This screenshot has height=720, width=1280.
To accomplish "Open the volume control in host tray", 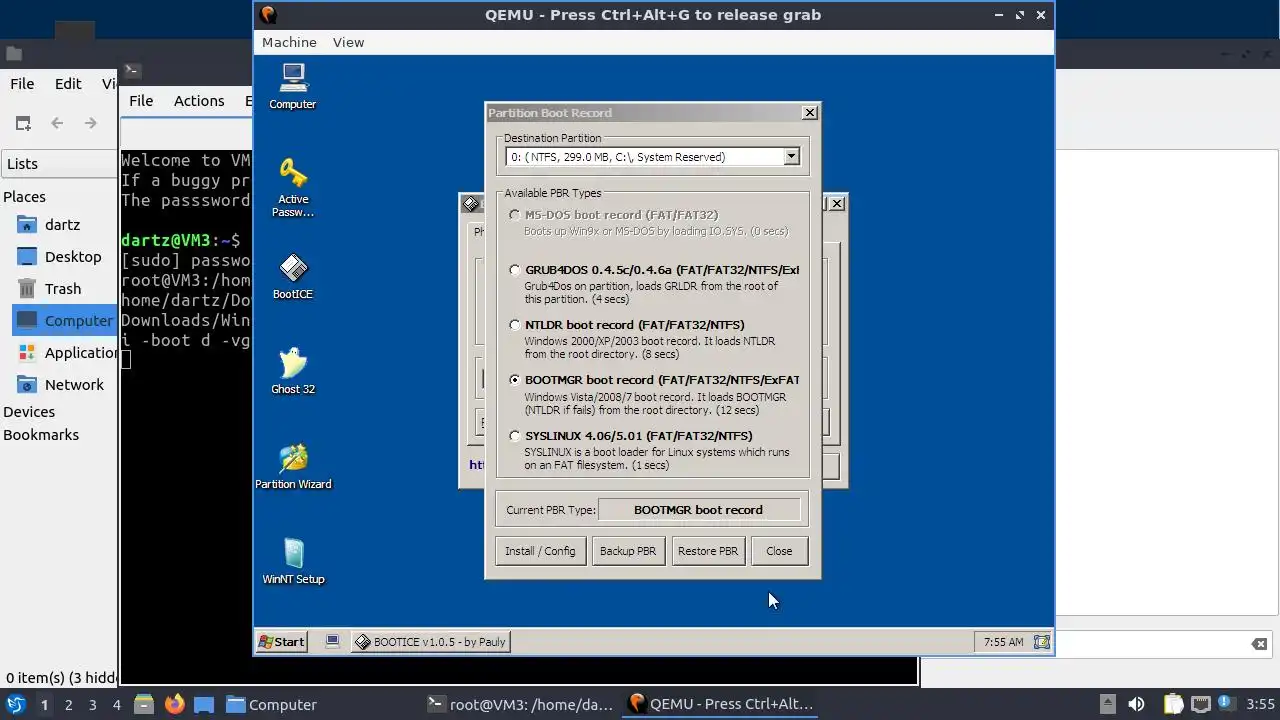I will coord(1136,704).
